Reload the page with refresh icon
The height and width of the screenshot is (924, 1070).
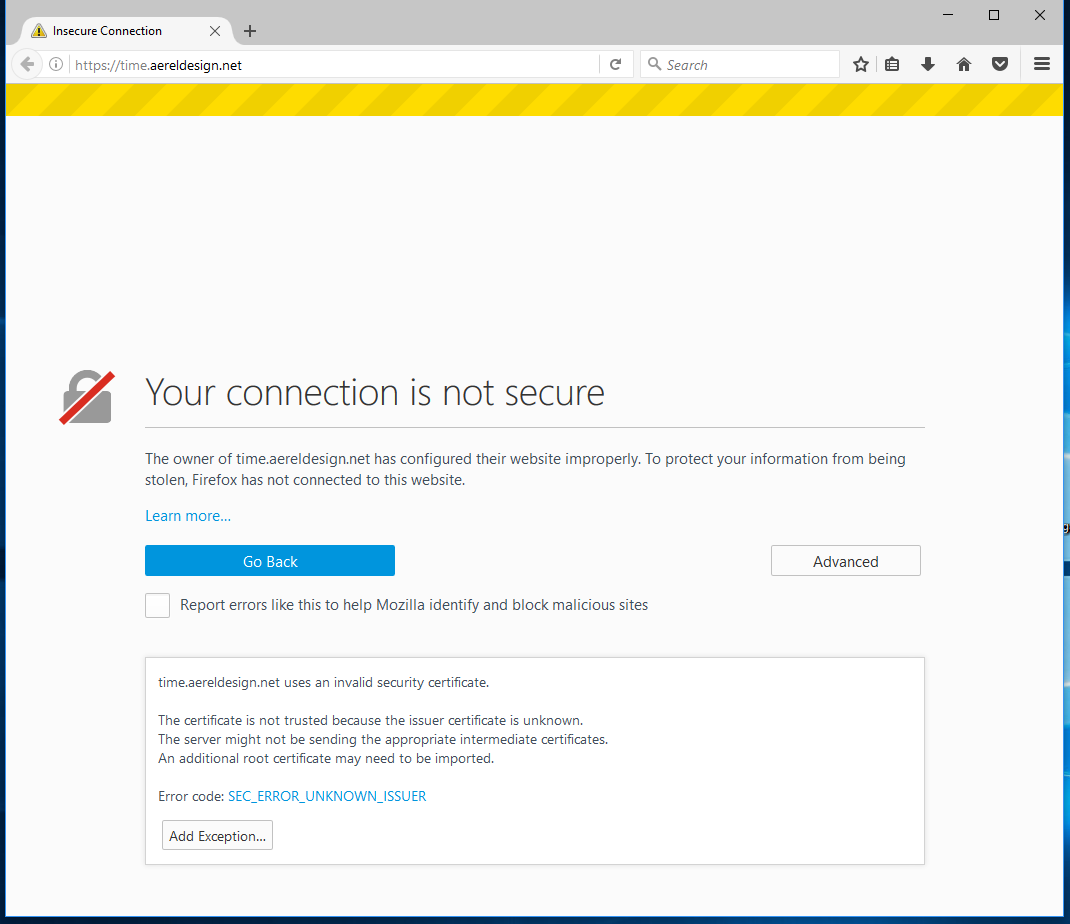coord(615,65)
